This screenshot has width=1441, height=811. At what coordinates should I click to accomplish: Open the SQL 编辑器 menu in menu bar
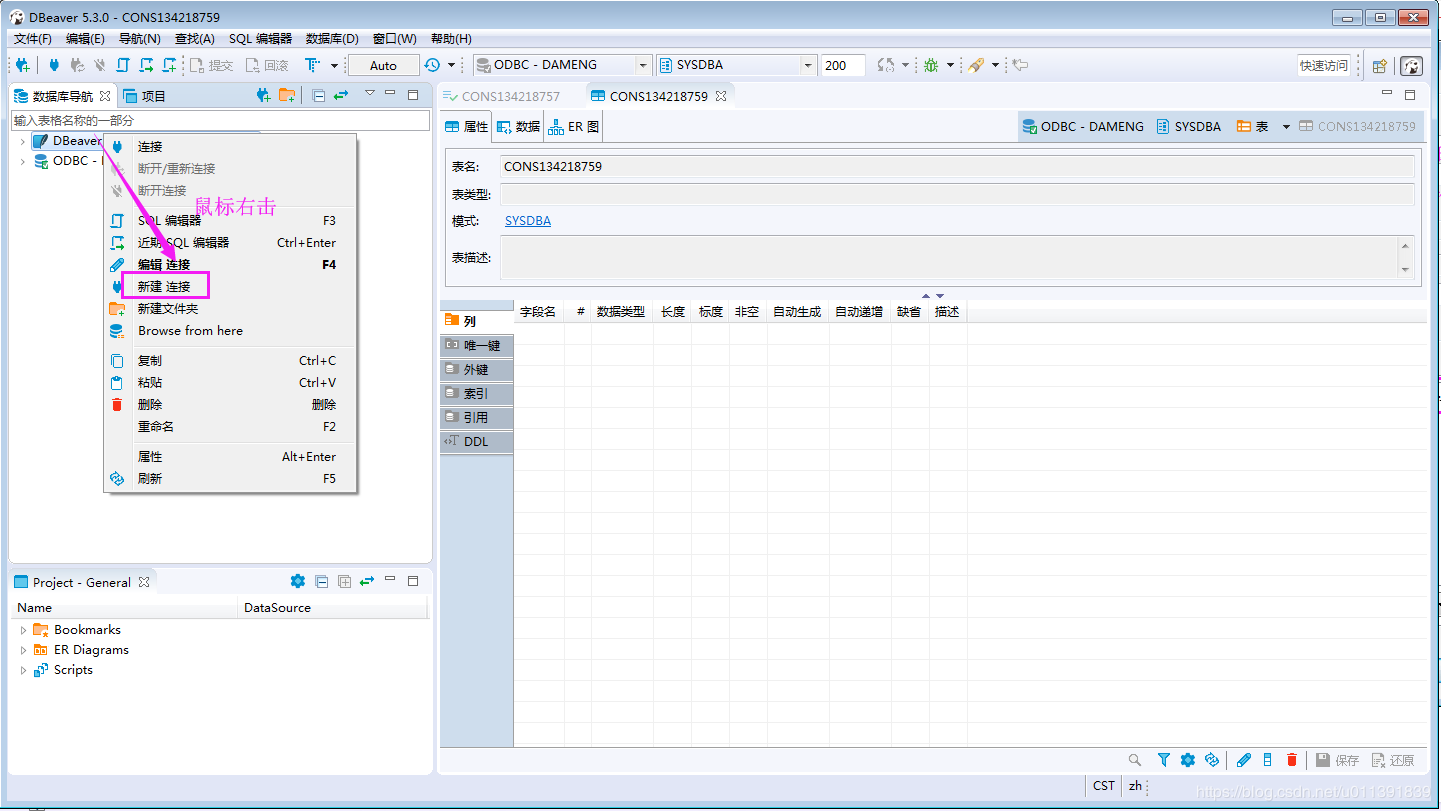[x=260, y=39]
